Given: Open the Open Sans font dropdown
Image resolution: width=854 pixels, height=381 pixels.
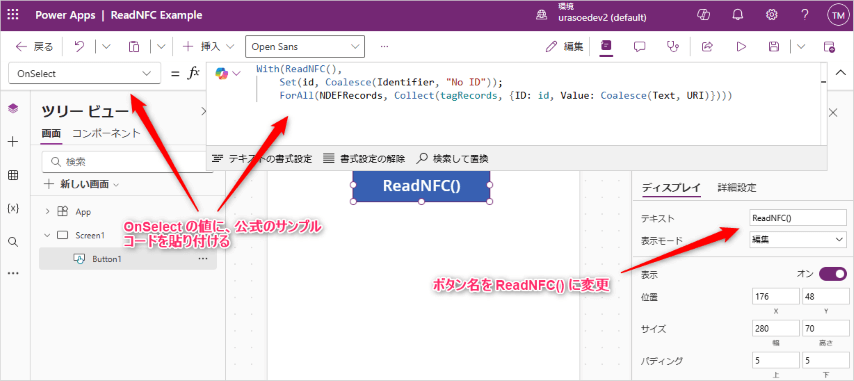Looking at the screenshot, I should coord(305,47).
